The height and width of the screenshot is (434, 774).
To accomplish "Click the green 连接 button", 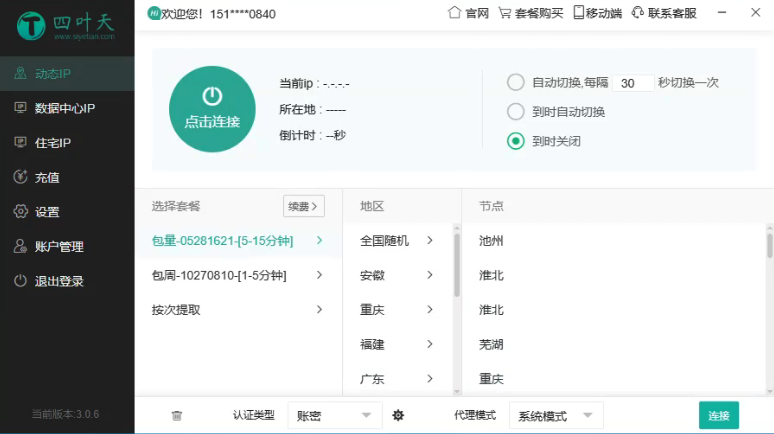I will coord(718,415).
